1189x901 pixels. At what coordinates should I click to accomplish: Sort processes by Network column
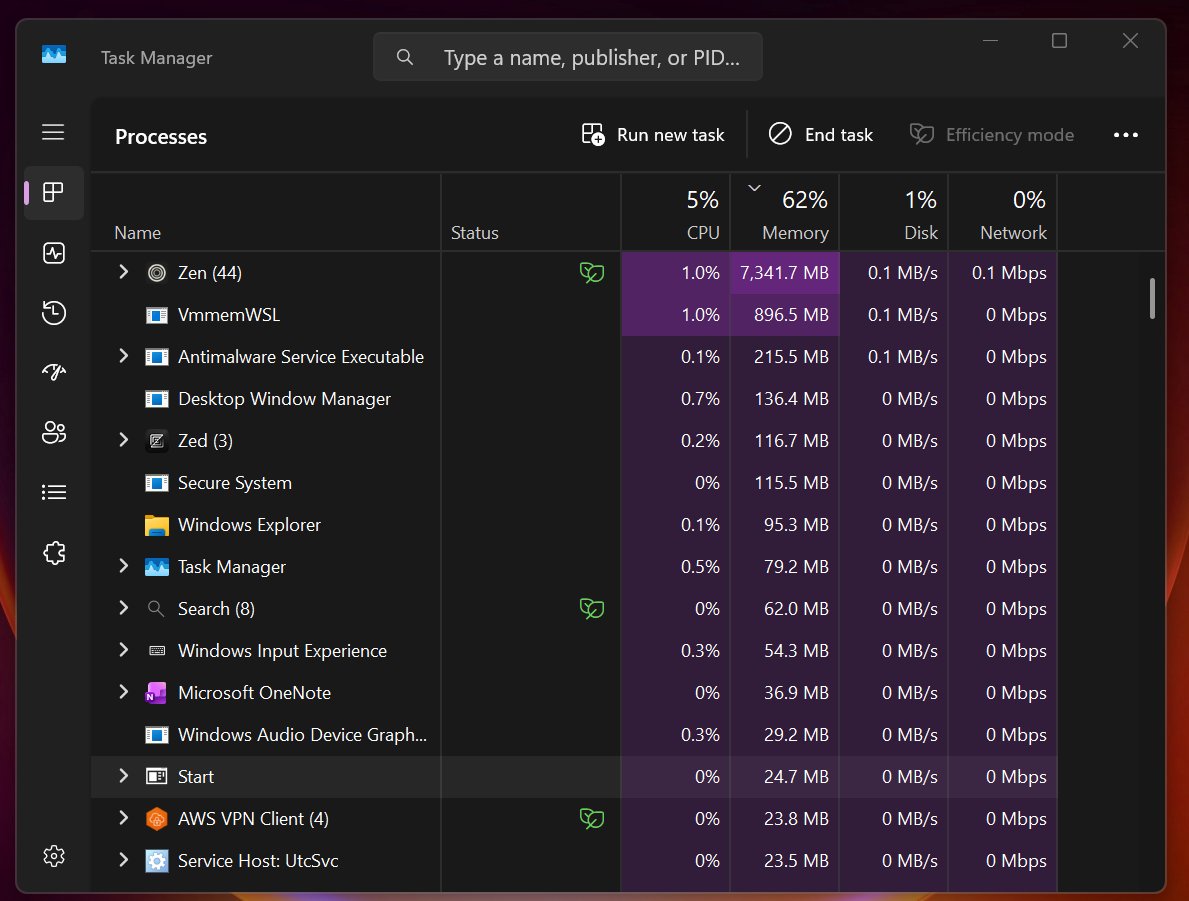click(x=1003, y=212)
